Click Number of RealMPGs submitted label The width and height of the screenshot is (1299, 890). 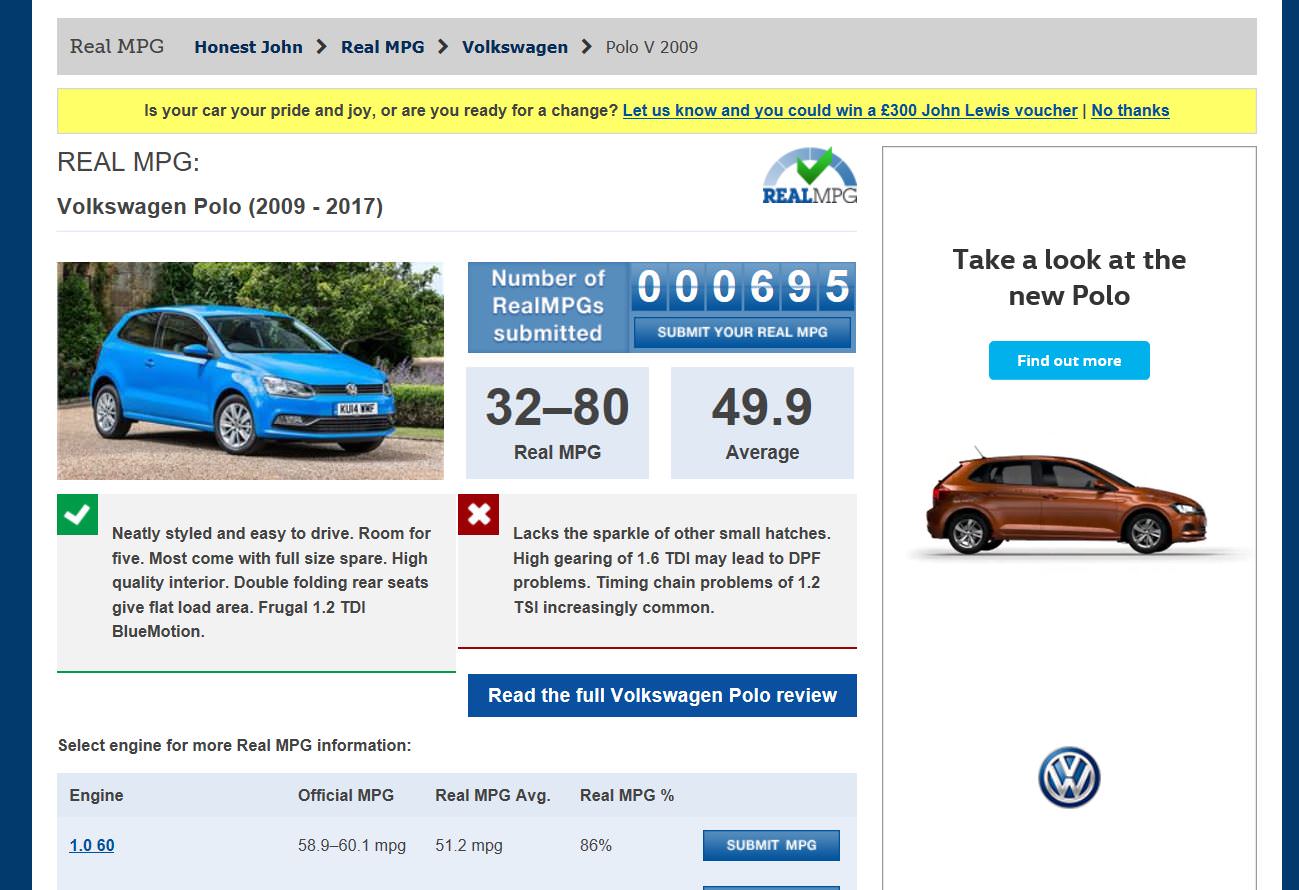tap(548, 306)
